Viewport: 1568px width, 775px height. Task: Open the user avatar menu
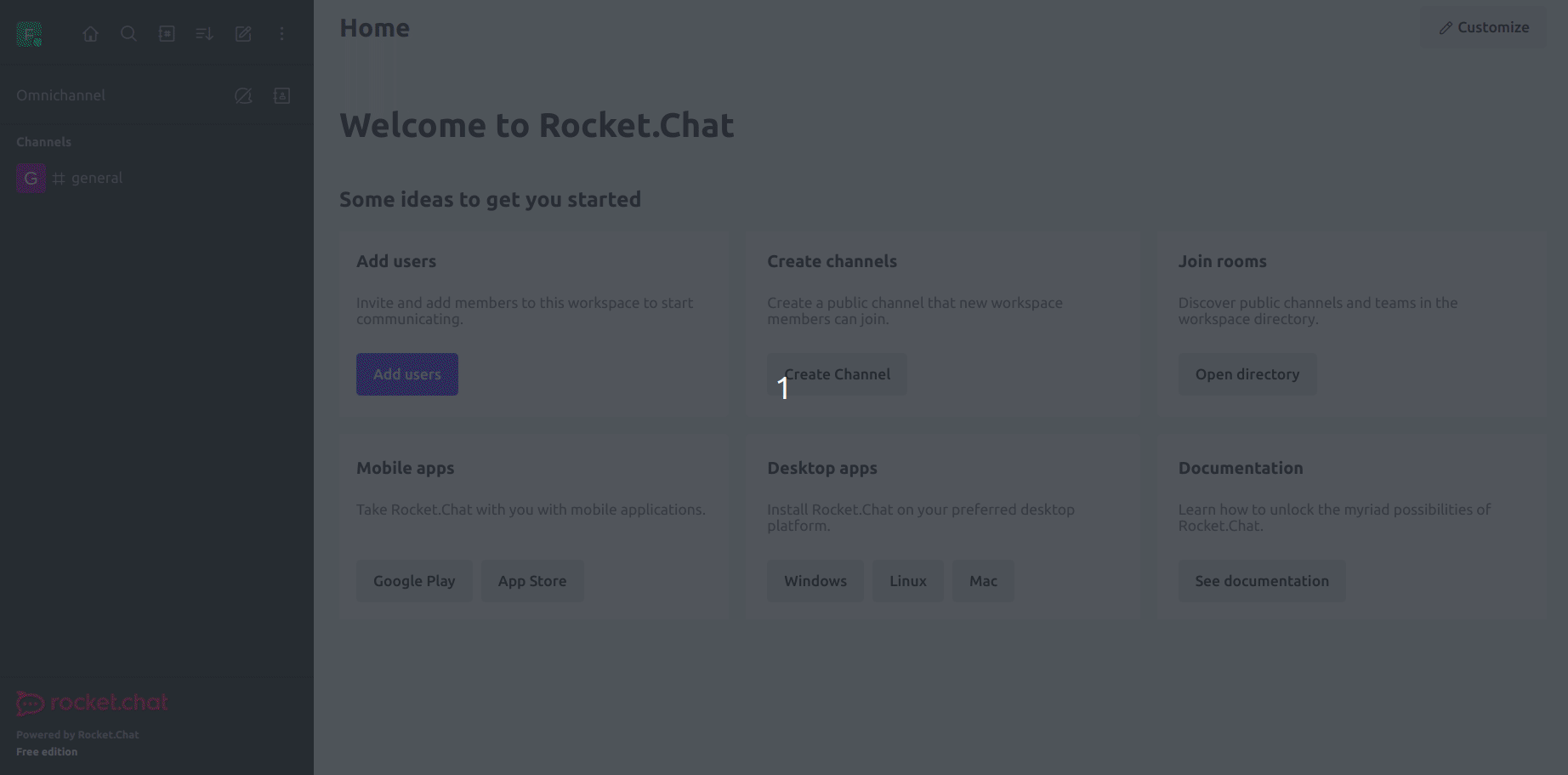(x=29, y=34)
